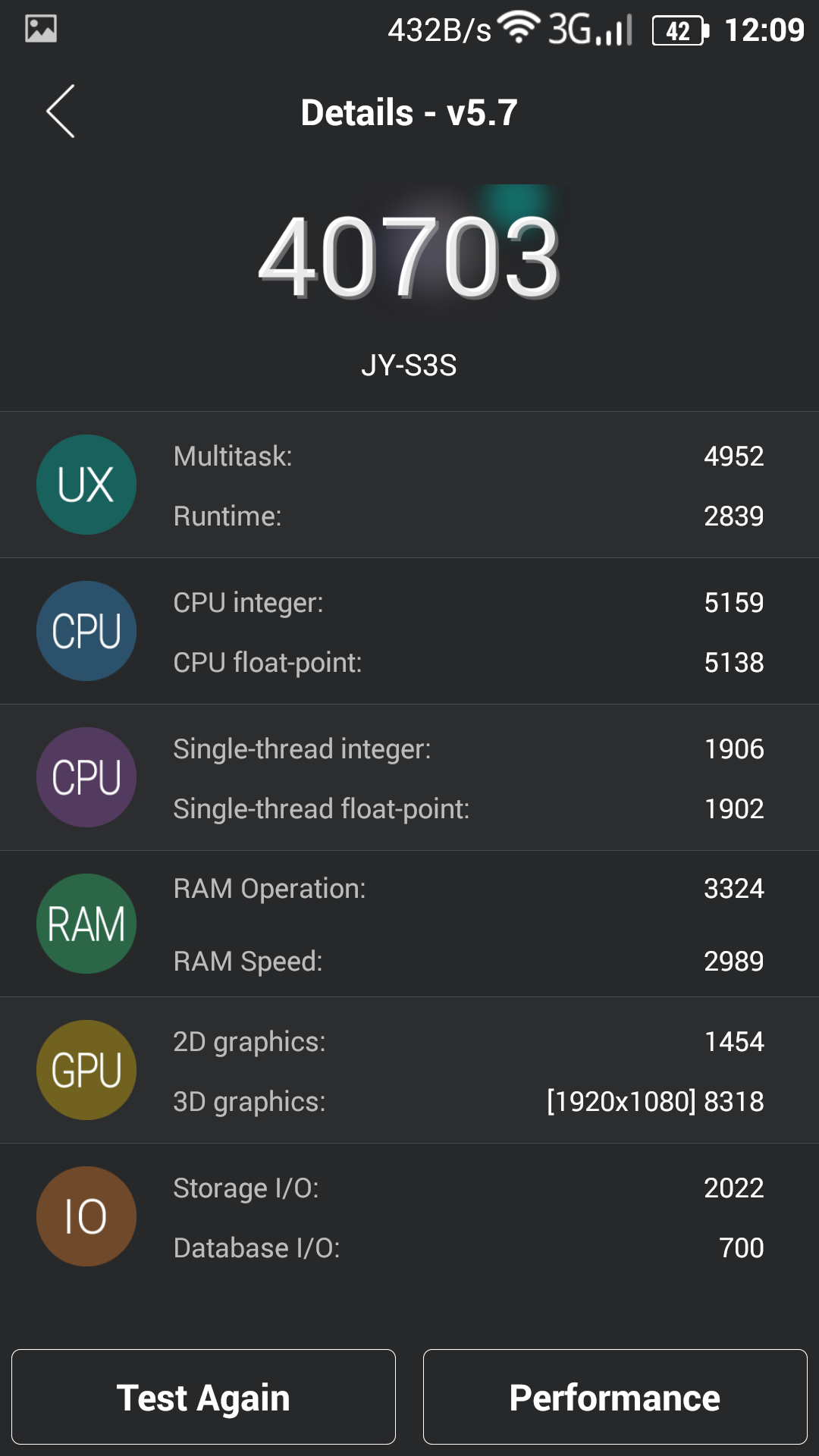
Task: Tap the Wi-Fi status icon
Action: pyautogui.click(x=519, y=29)
